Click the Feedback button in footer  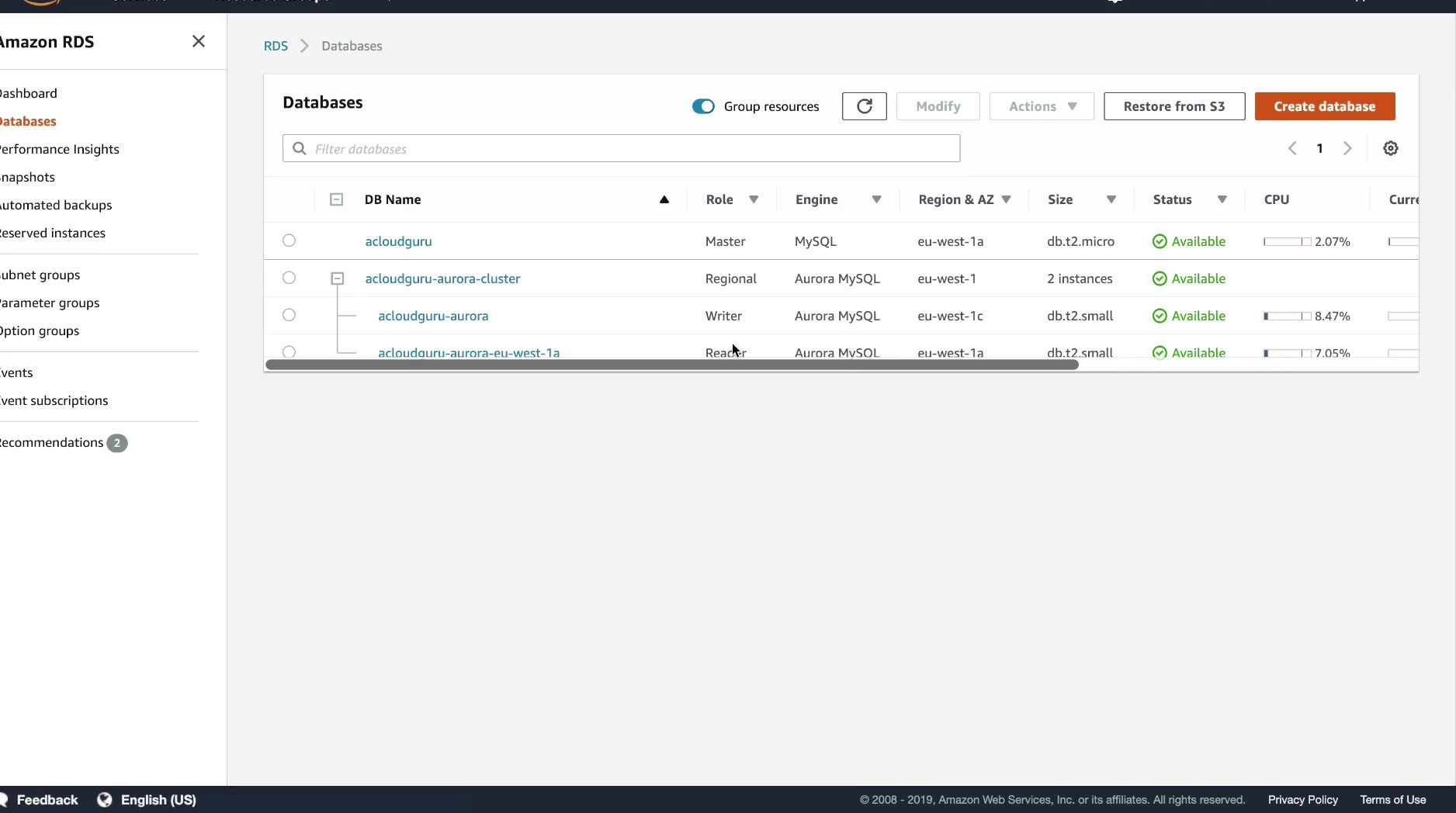click(x=47, y=800)
